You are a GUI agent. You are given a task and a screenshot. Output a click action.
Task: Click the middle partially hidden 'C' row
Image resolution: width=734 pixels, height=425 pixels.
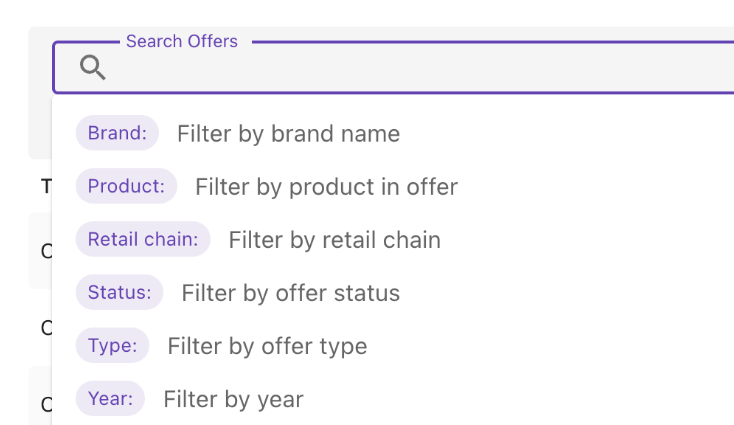[45, 327]
